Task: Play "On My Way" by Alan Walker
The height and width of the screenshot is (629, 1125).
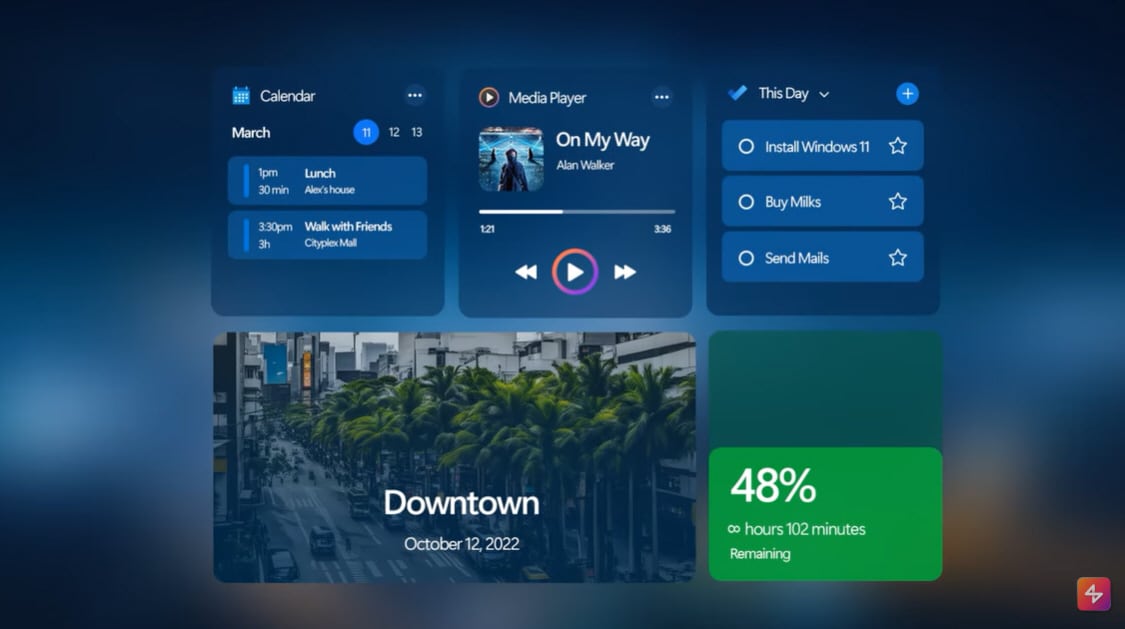Action: tap(574, 271)
